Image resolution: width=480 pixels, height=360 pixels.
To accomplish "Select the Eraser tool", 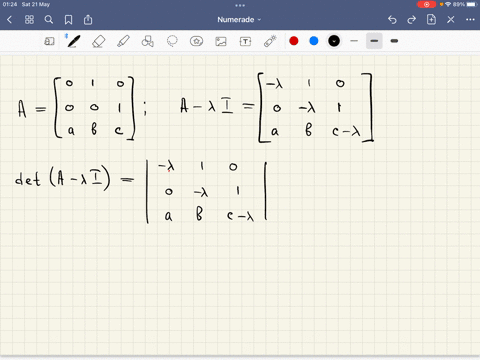I will [98, 41].
